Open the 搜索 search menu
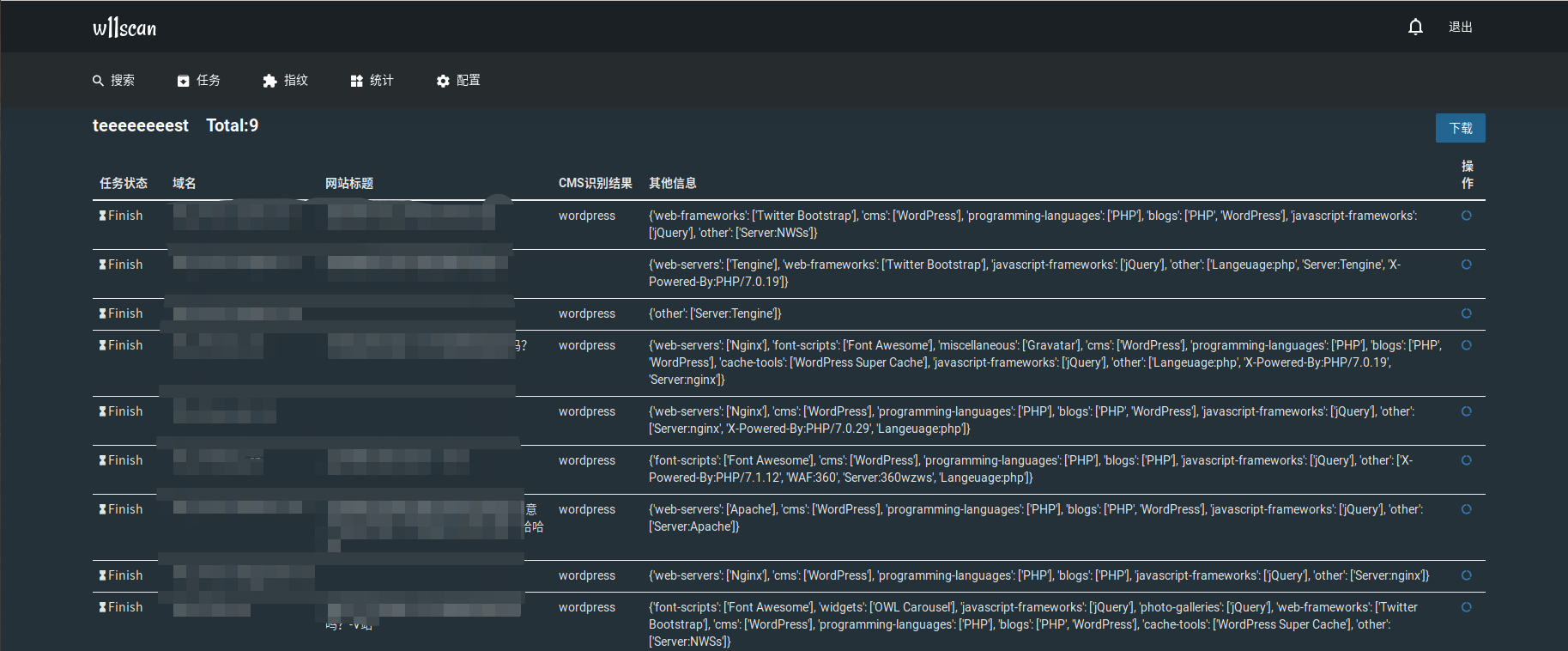 (x=113, y=80)
